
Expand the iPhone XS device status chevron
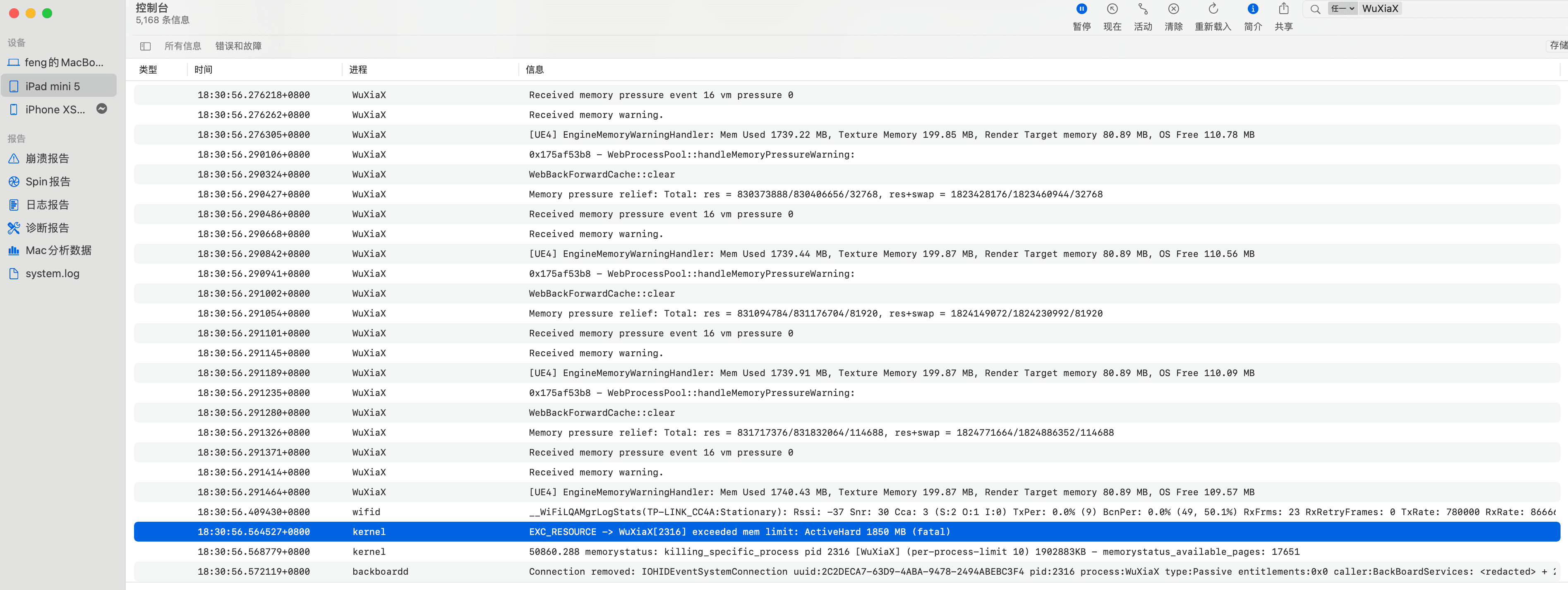(102, 109)
